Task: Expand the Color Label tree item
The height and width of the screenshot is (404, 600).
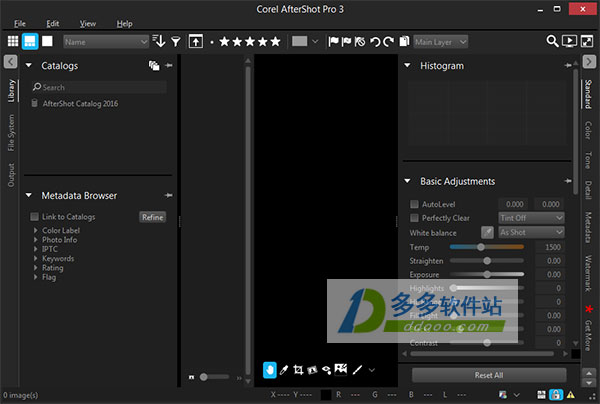Action: [35, 231]
